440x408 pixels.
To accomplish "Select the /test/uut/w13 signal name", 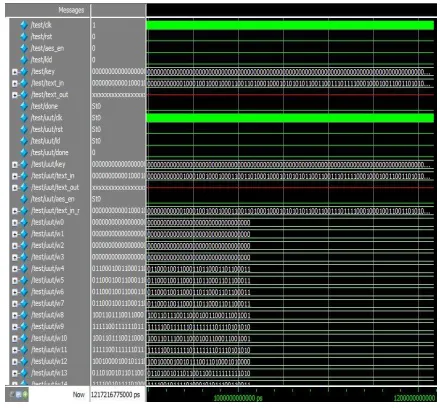I will 49,373.
